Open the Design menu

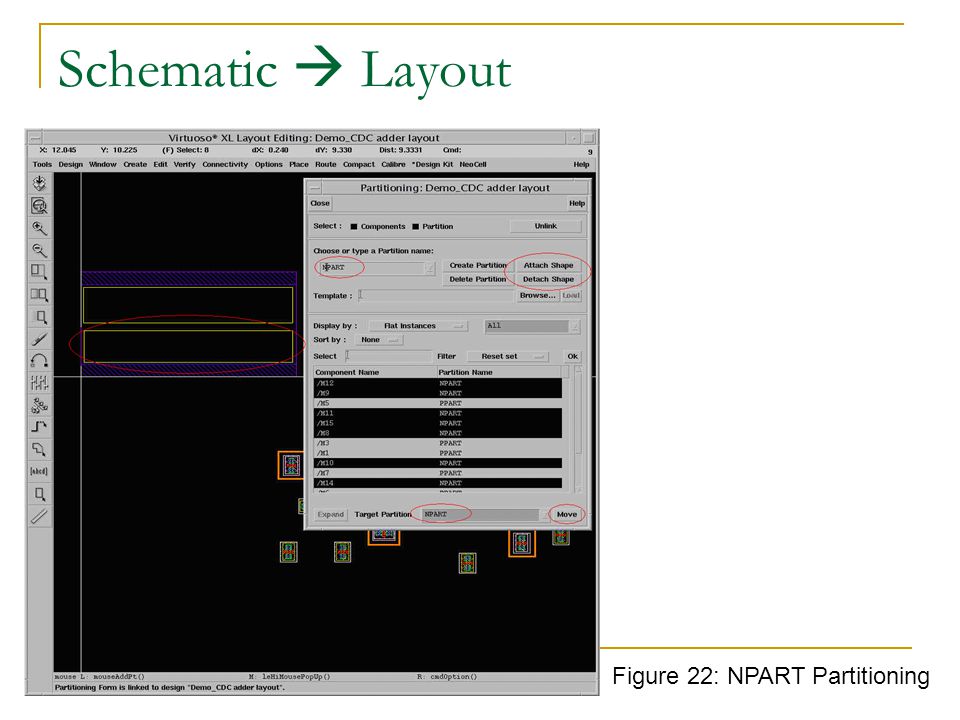coord(70,165)
